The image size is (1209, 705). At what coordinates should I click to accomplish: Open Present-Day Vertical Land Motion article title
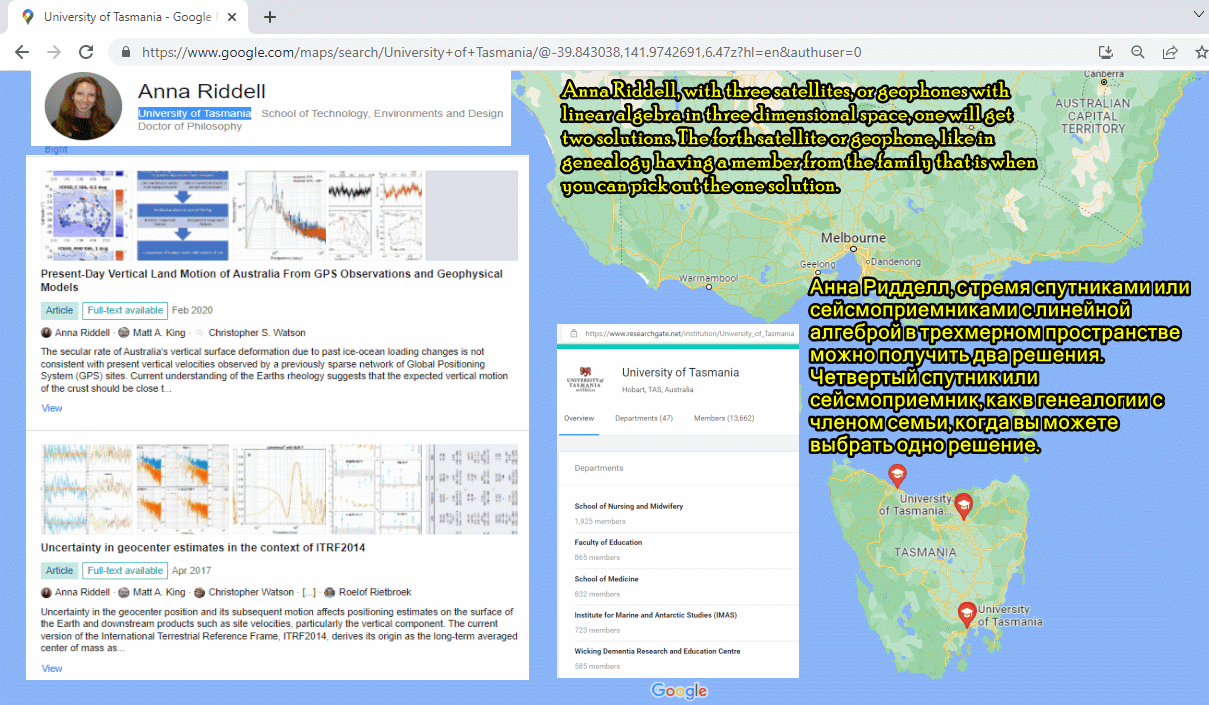coord(272,280)
